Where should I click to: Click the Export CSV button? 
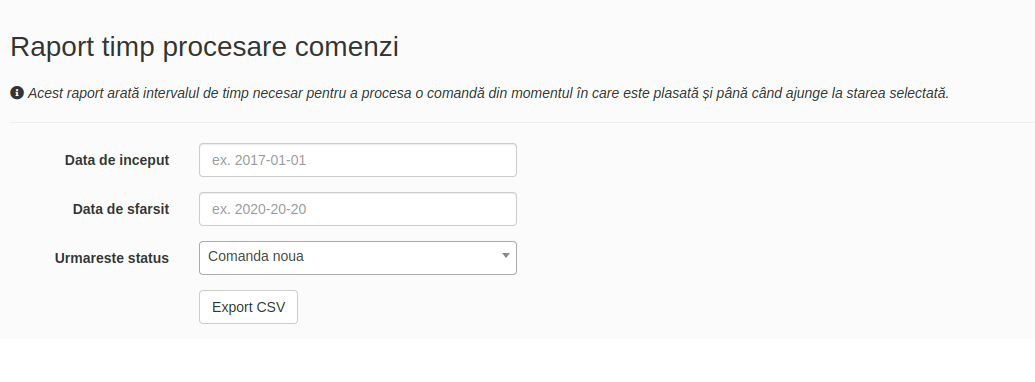tap(248, 307)
